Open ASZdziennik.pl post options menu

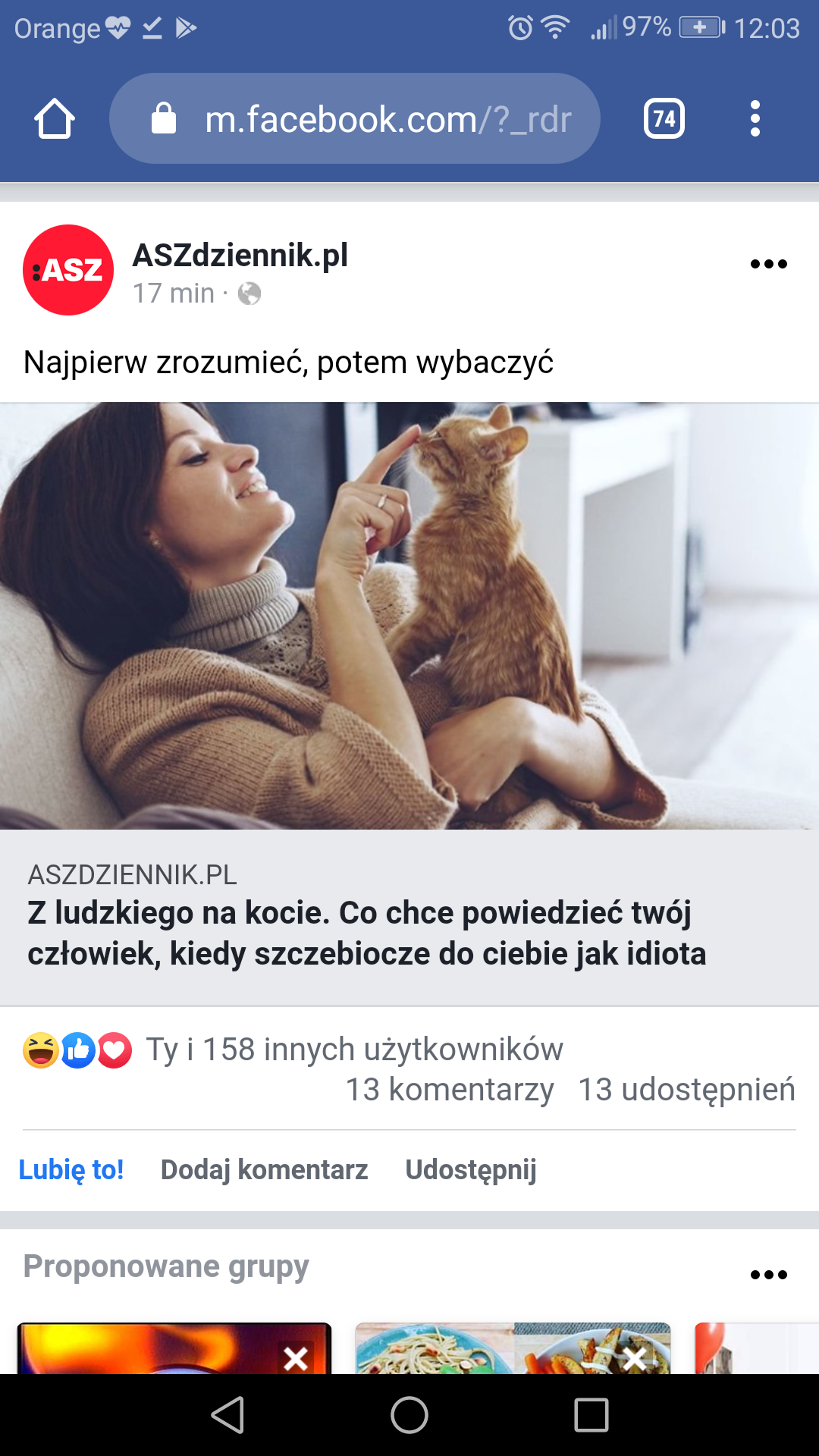coord(768,264)
